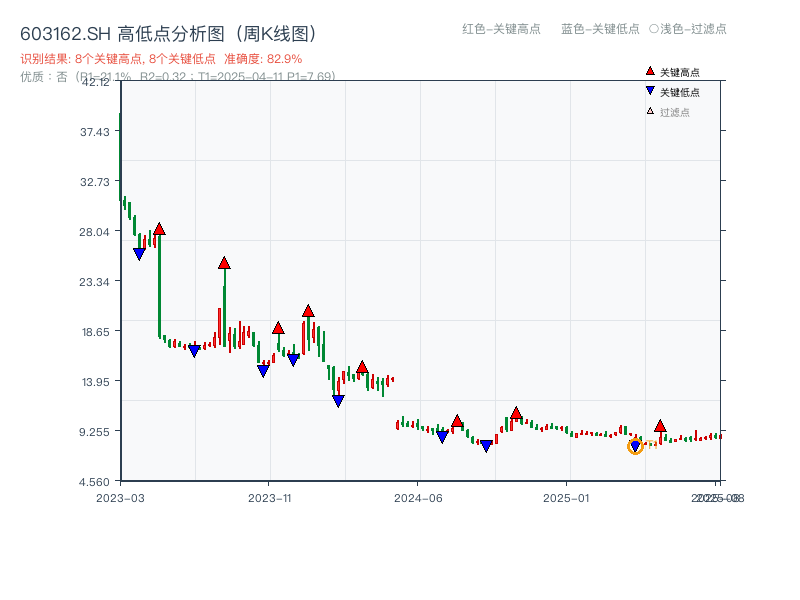
Task: Click the 42.12 y-axis value label
Action: pyautogui.click(x=95, y=84)
